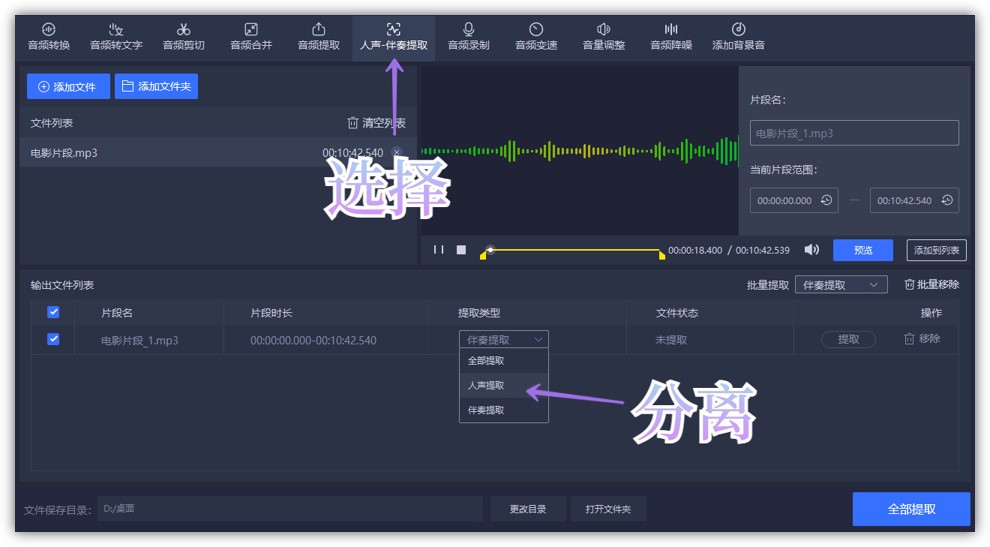Screen dimensions: 990x547
Task: Click the yellow playback progress bar
Action: point(575,250)
